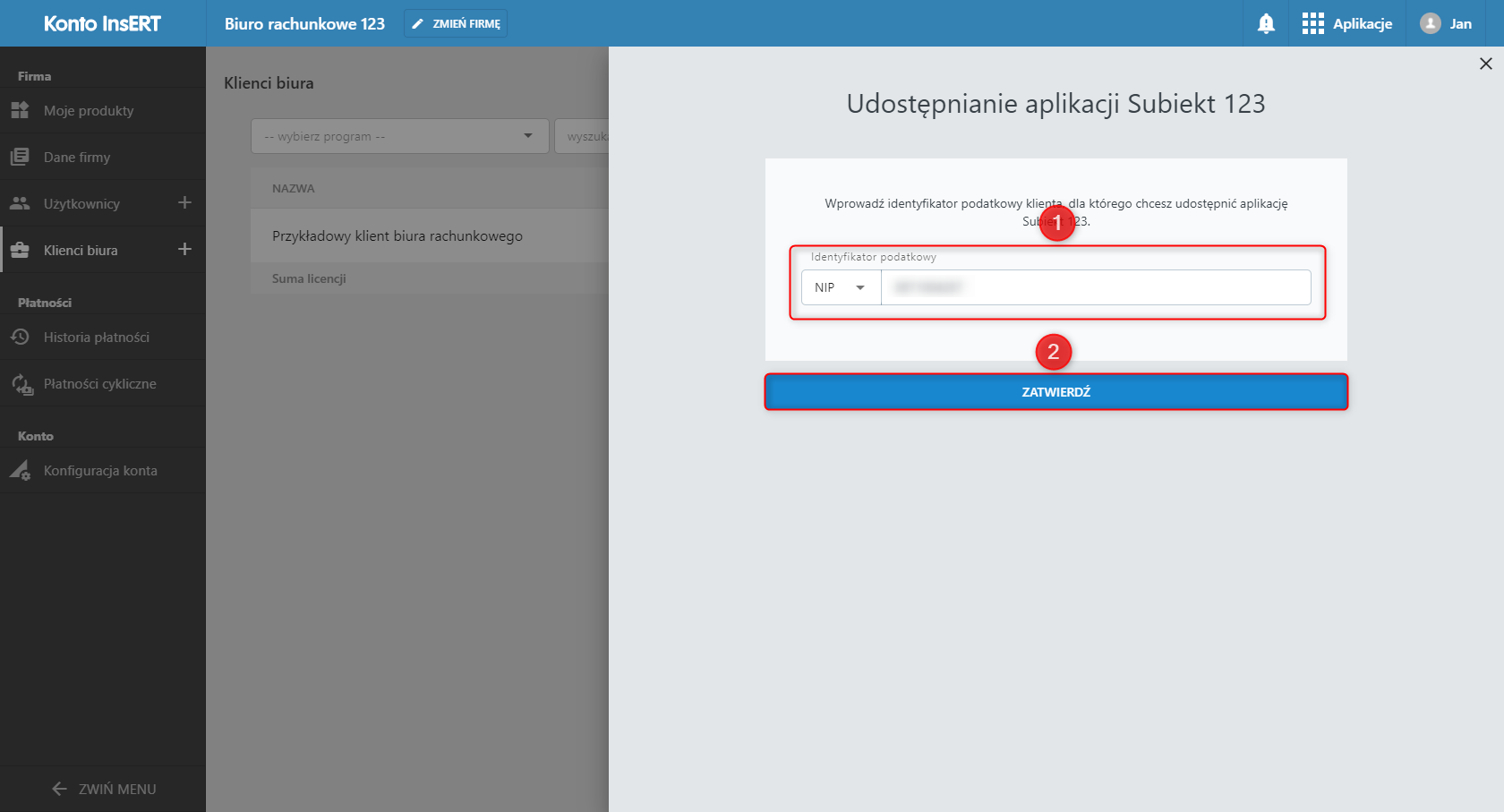Focus the tax identifier number field
1504x812 pixels.
click(1096, 287)
